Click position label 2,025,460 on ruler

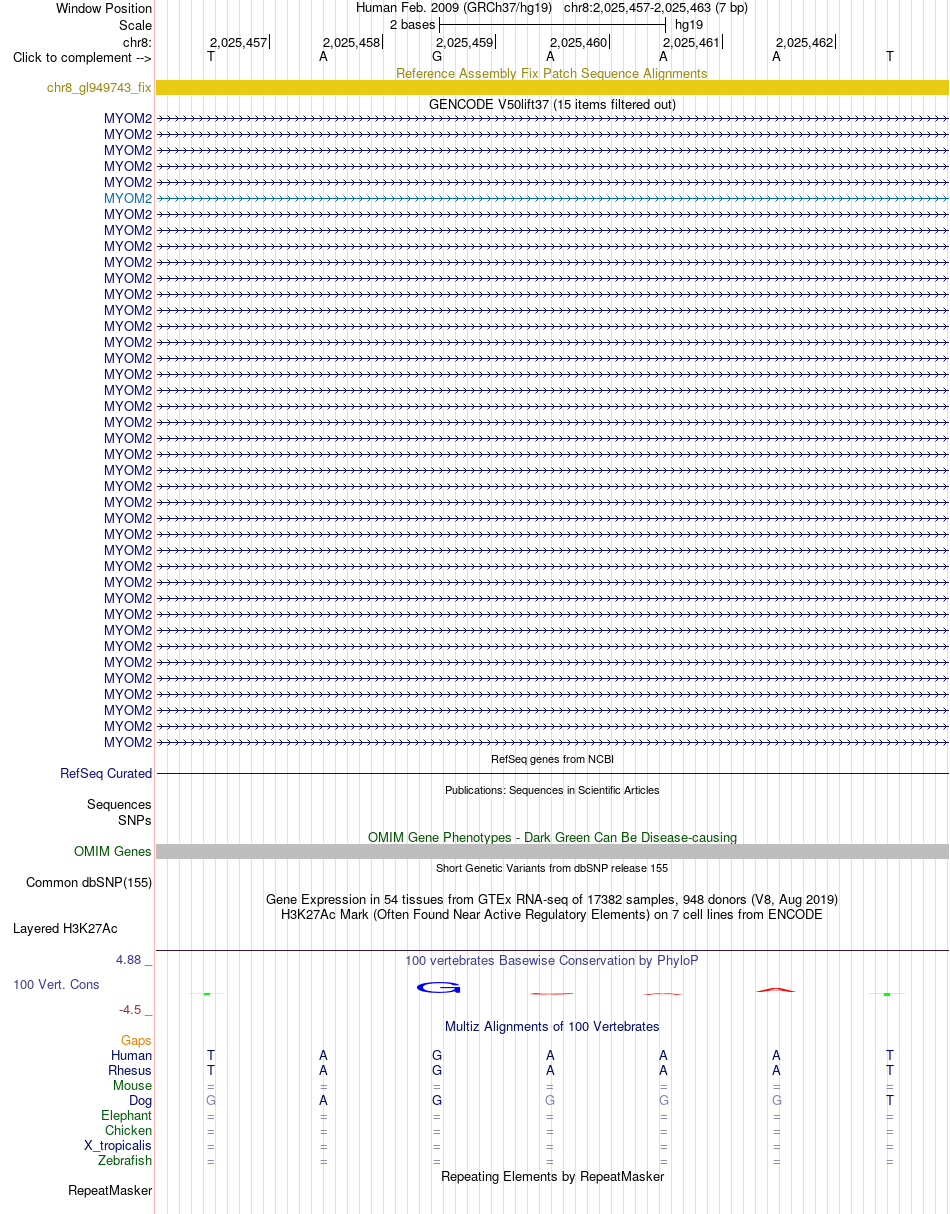coord(578,42)
